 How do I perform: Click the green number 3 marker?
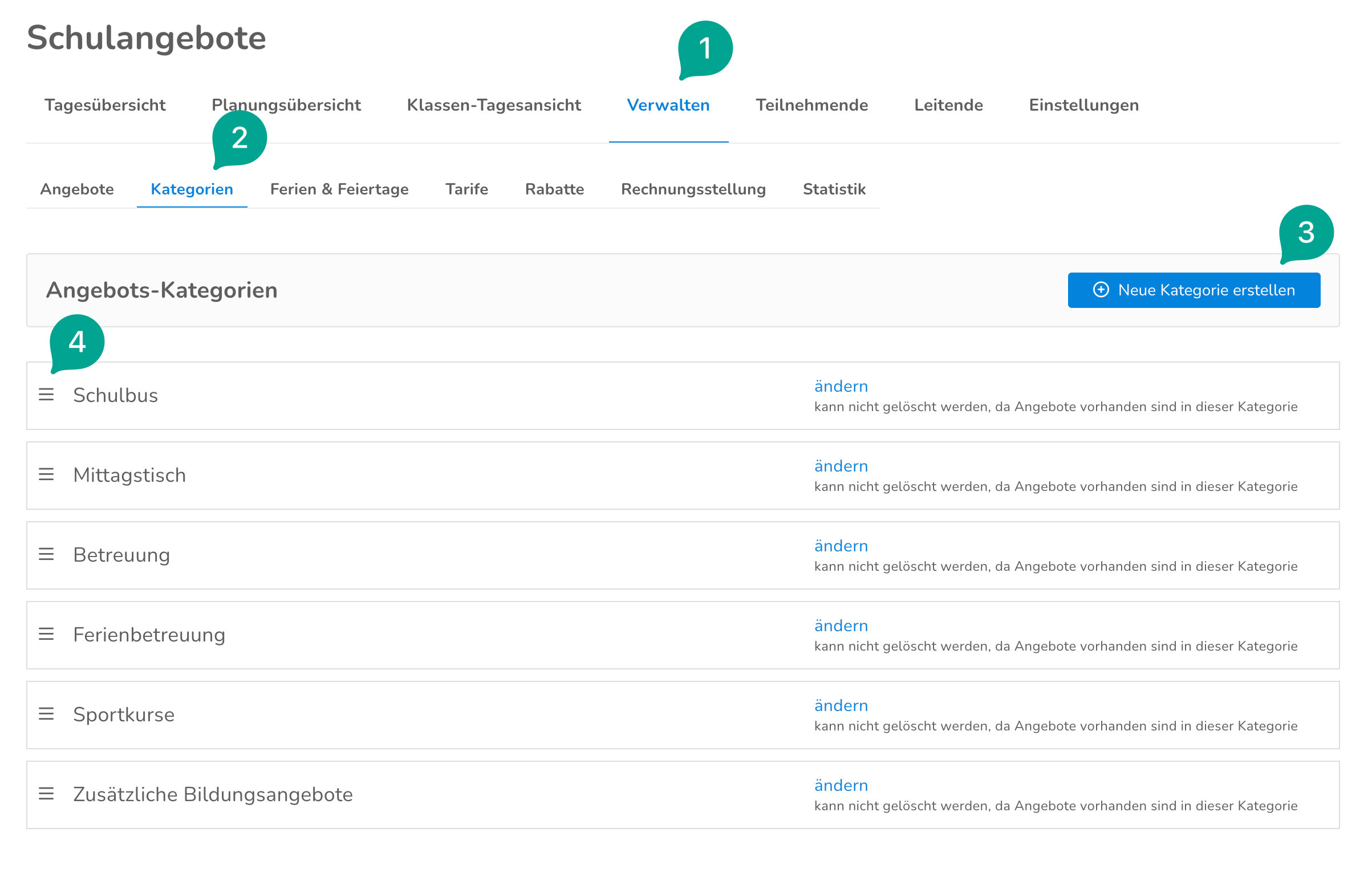(1306, 233)
